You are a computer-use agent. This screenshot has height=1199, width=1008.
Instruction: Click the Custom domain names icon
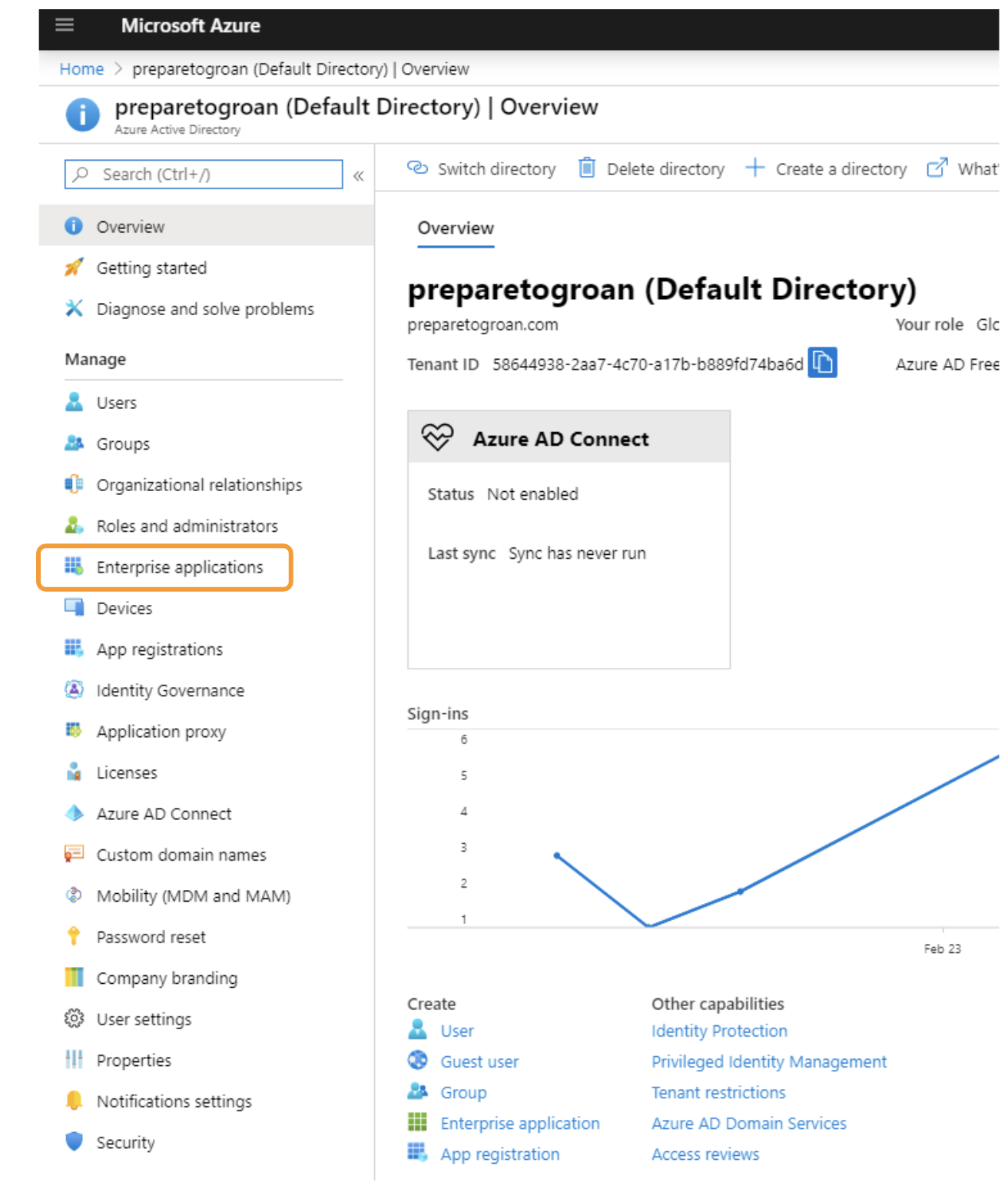coord(74,855)
